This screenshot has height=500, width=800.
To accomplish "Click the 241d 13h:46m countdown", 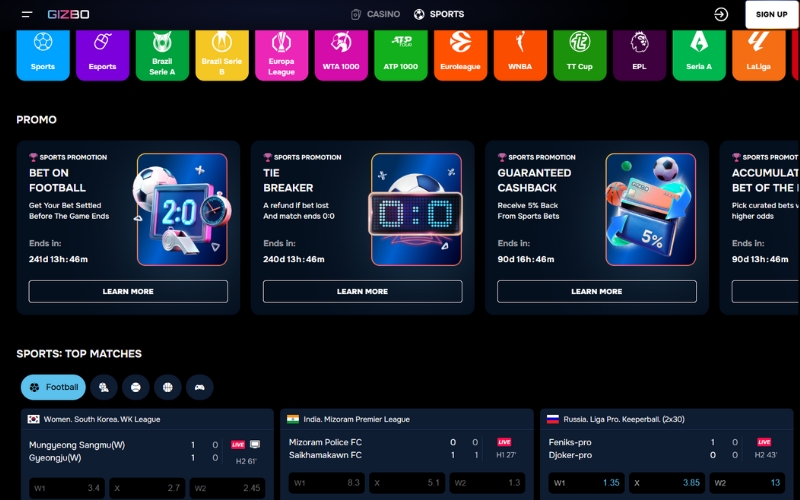I will [x=58, y=259].
